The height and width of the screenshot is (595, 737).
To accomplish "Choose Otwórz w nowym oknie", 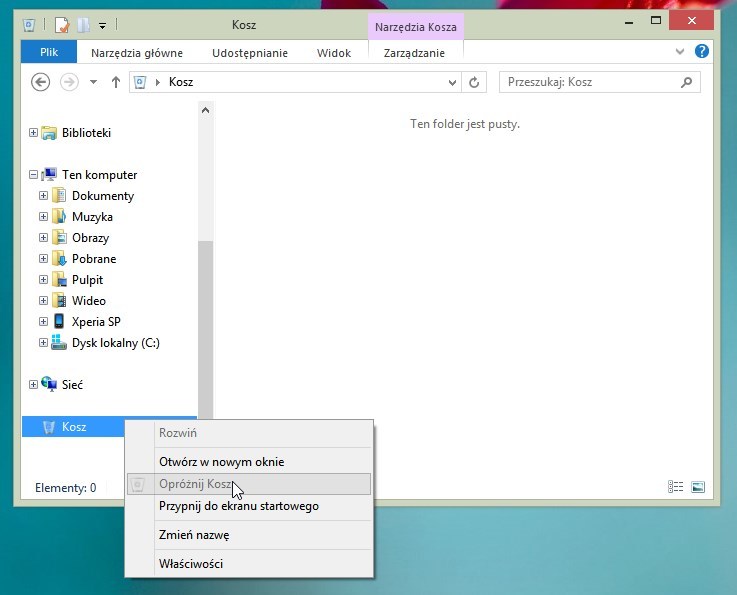I will point(249,462).
